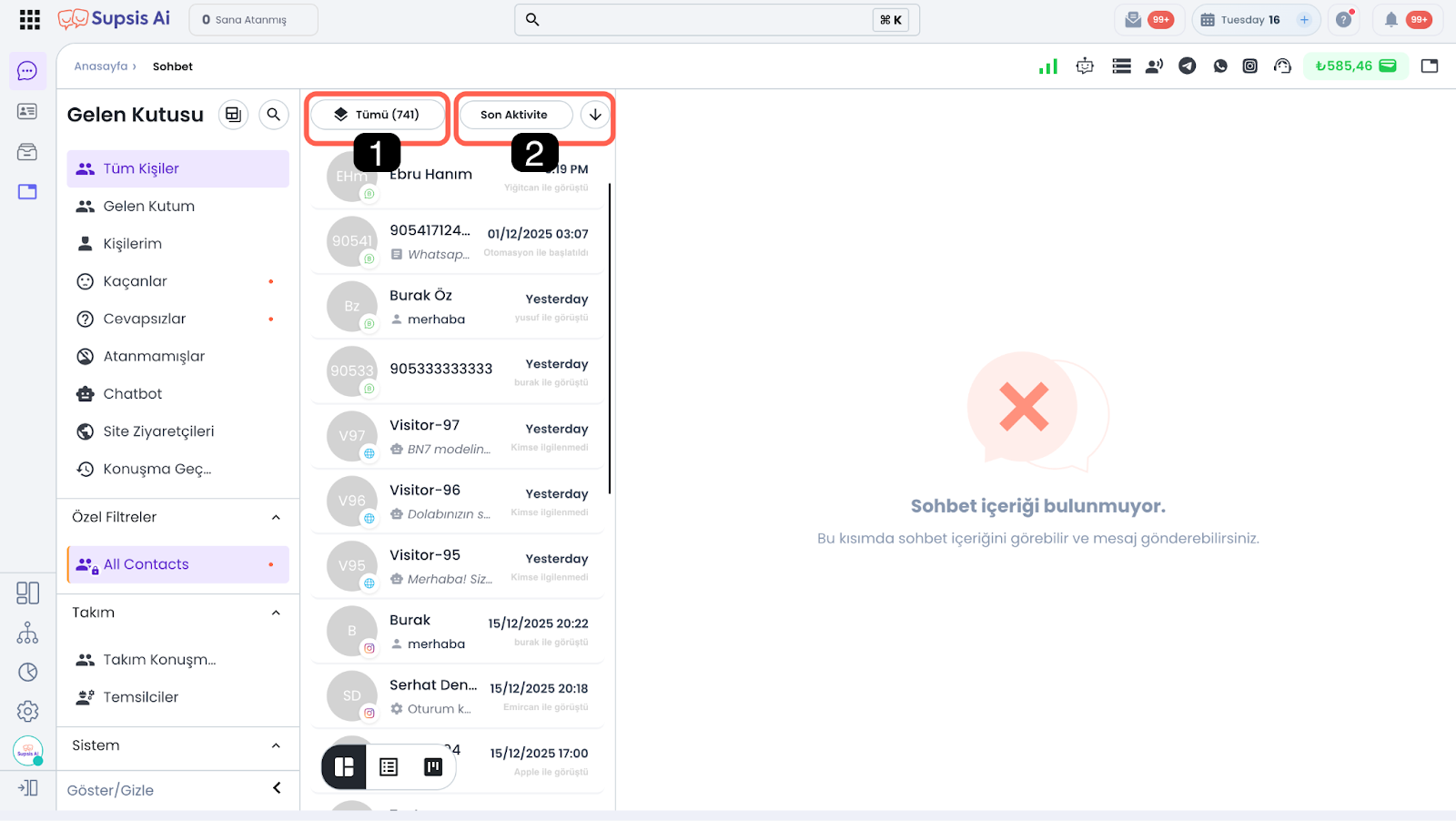Switch to list view layout

pyautogui.click(x=389, y=767)
